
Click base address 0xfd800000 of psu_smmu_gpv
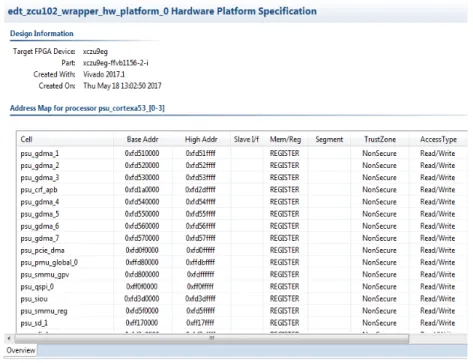(x=142, y=274)
